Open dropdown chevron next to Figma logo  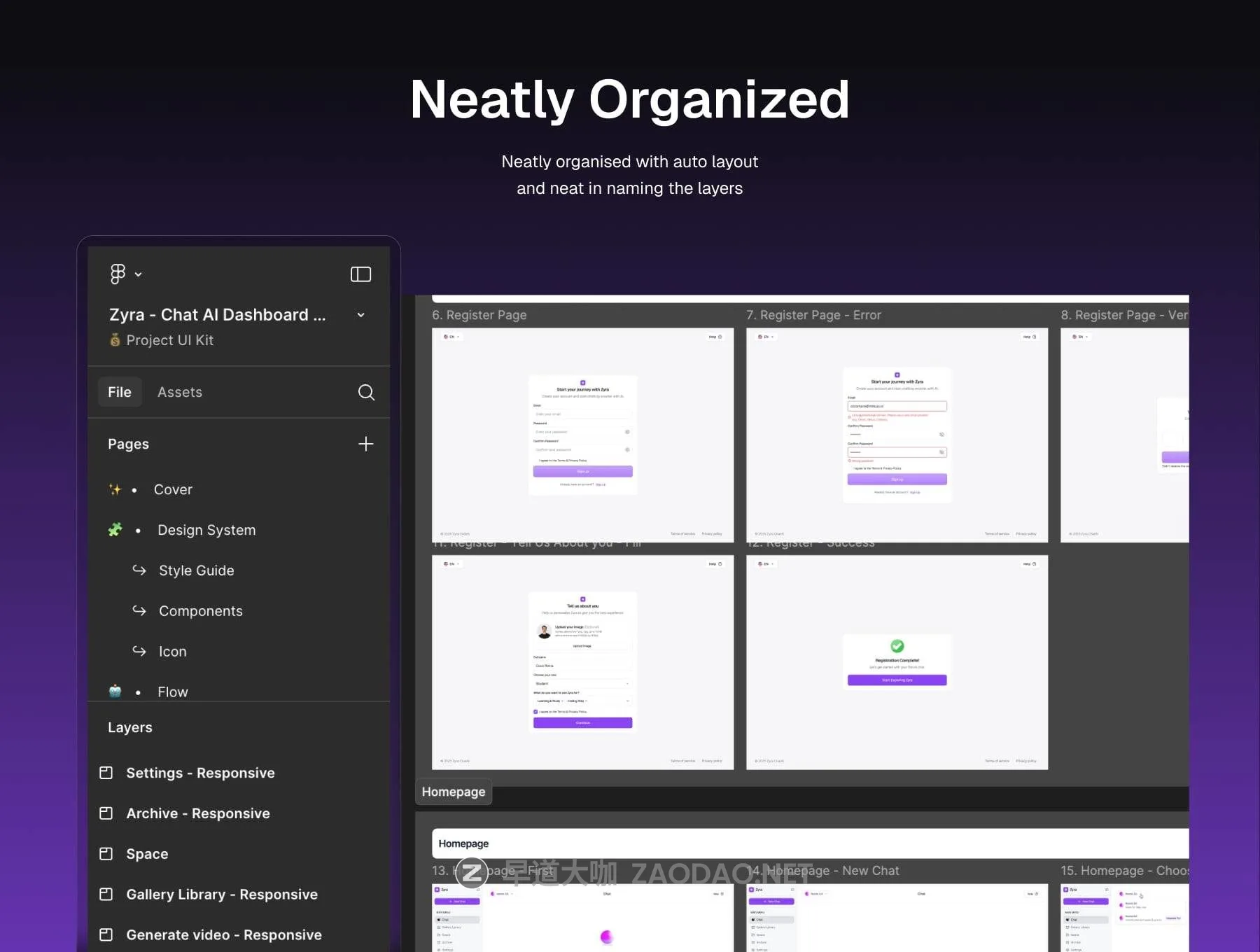pos(139,274)
